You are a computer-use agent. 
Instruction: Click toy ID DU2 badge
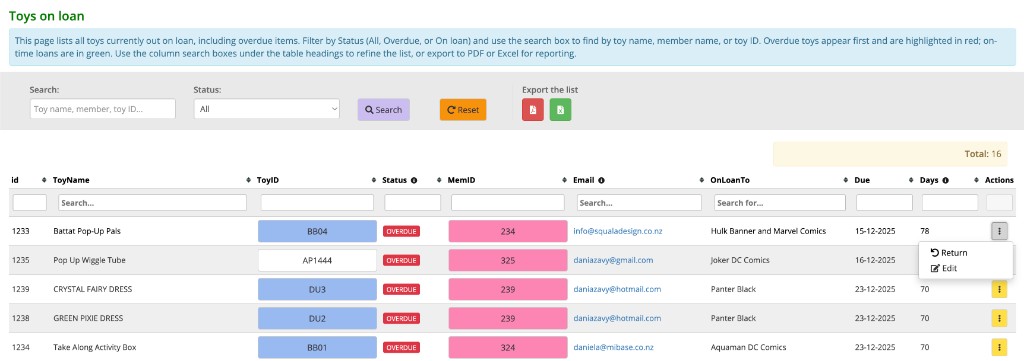(317, 318)
